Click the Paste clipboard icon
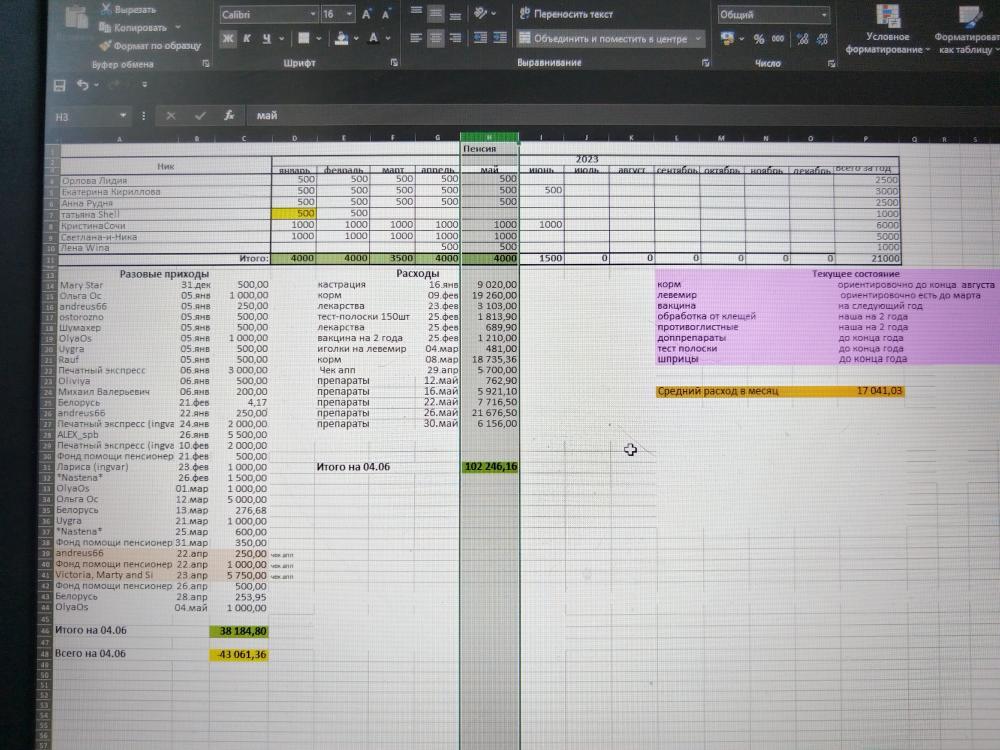Image resolution: width=1000 pixels, height=750 pixels. pos(77,17)
